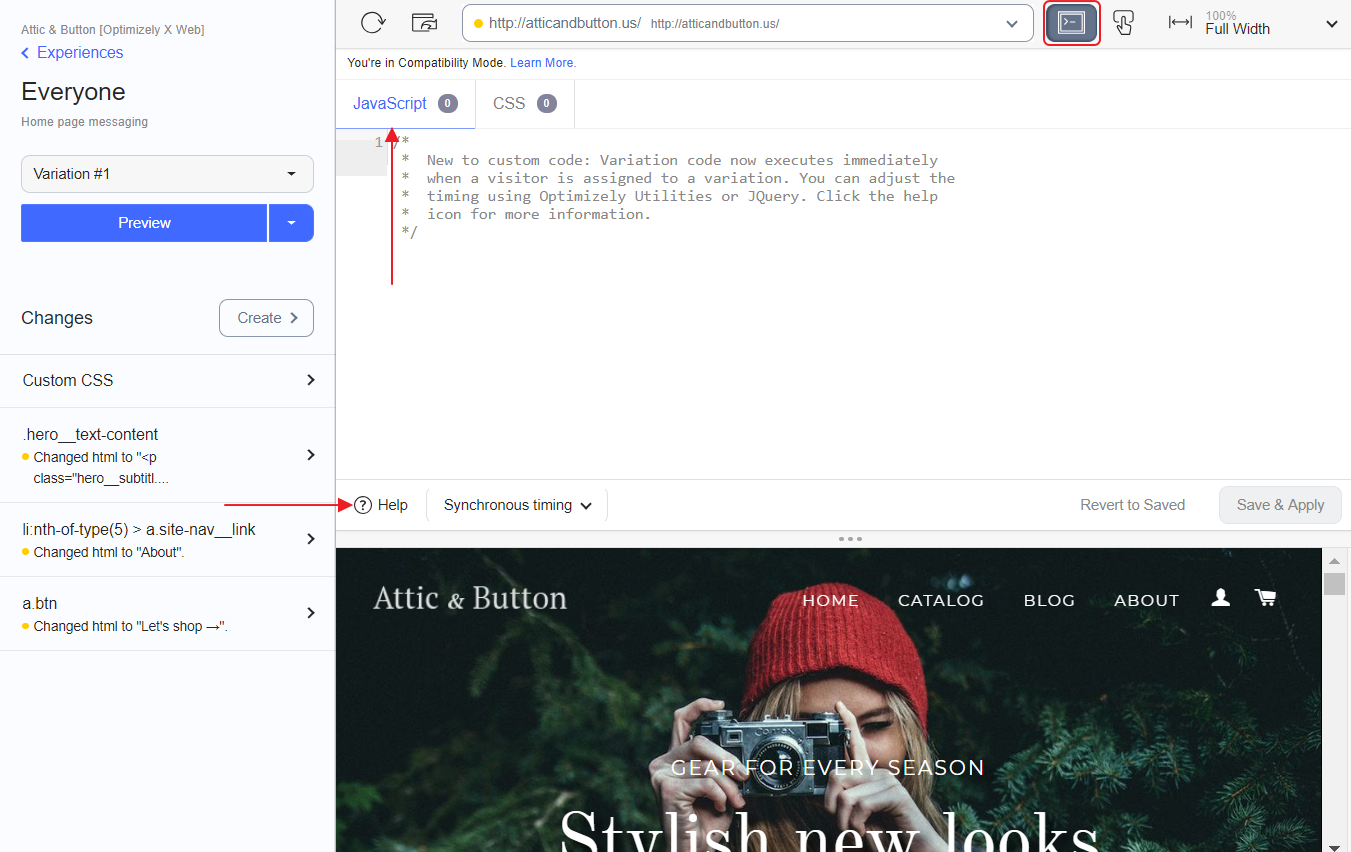Click the reload page icon
Image resolution: width=1351 pixels, height=852 pixels.
373,23
